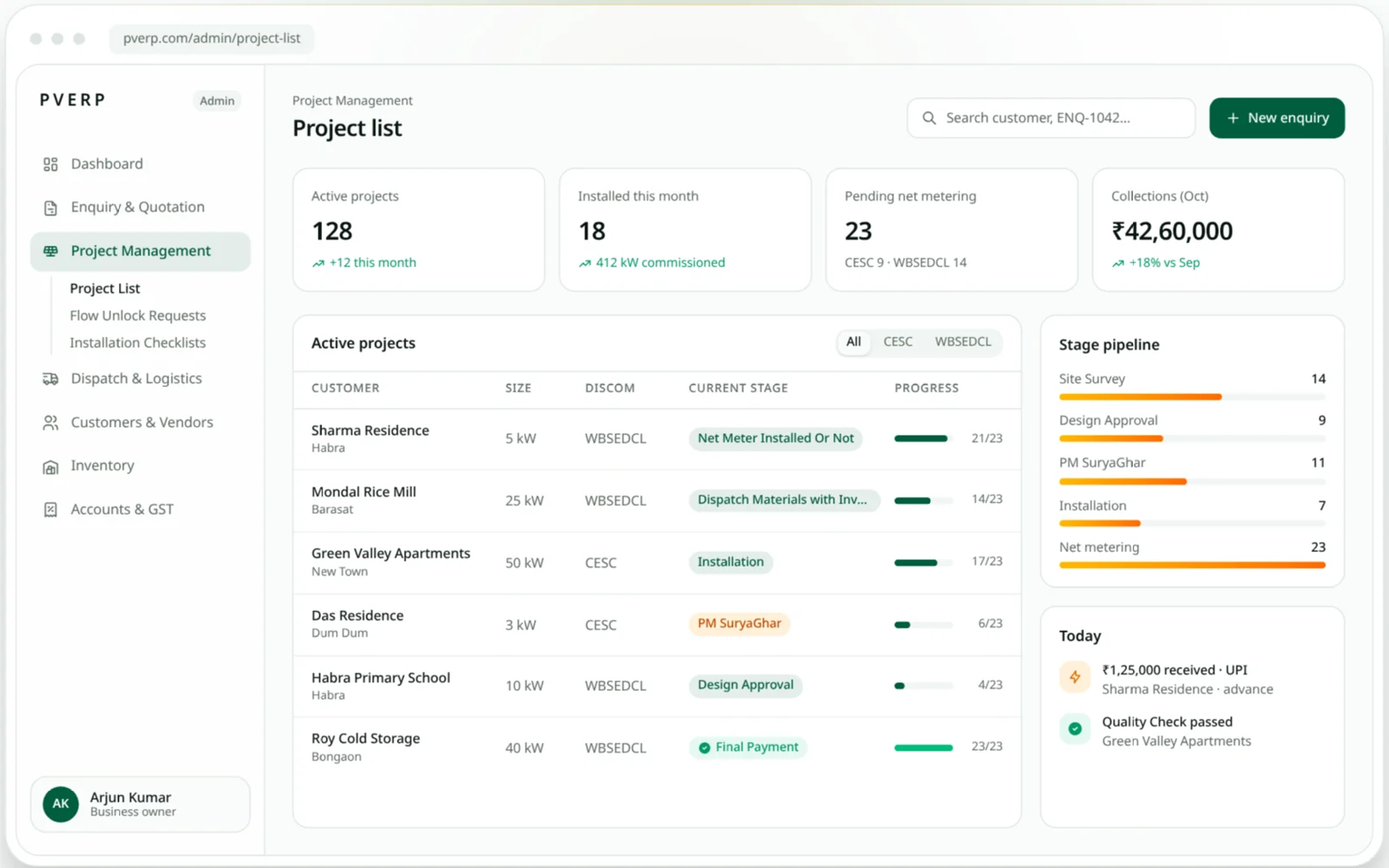
Task: Select the Mondal Rice Mill customer name
Action: click(x=364, y=492)
